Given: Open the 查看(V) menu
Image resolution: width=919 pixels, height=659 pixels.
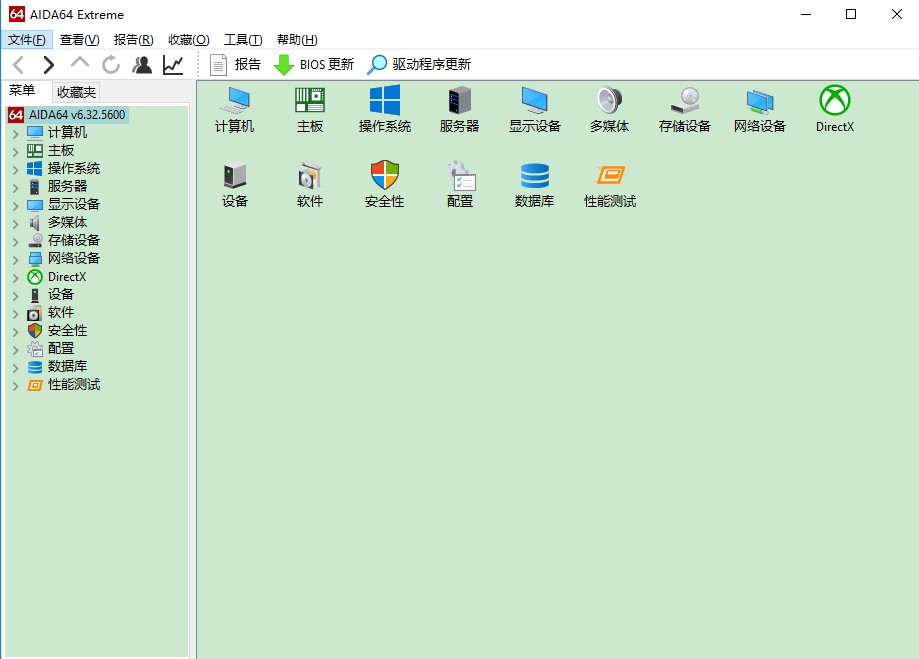Looking at the screenshot, I should click(80, 40).
